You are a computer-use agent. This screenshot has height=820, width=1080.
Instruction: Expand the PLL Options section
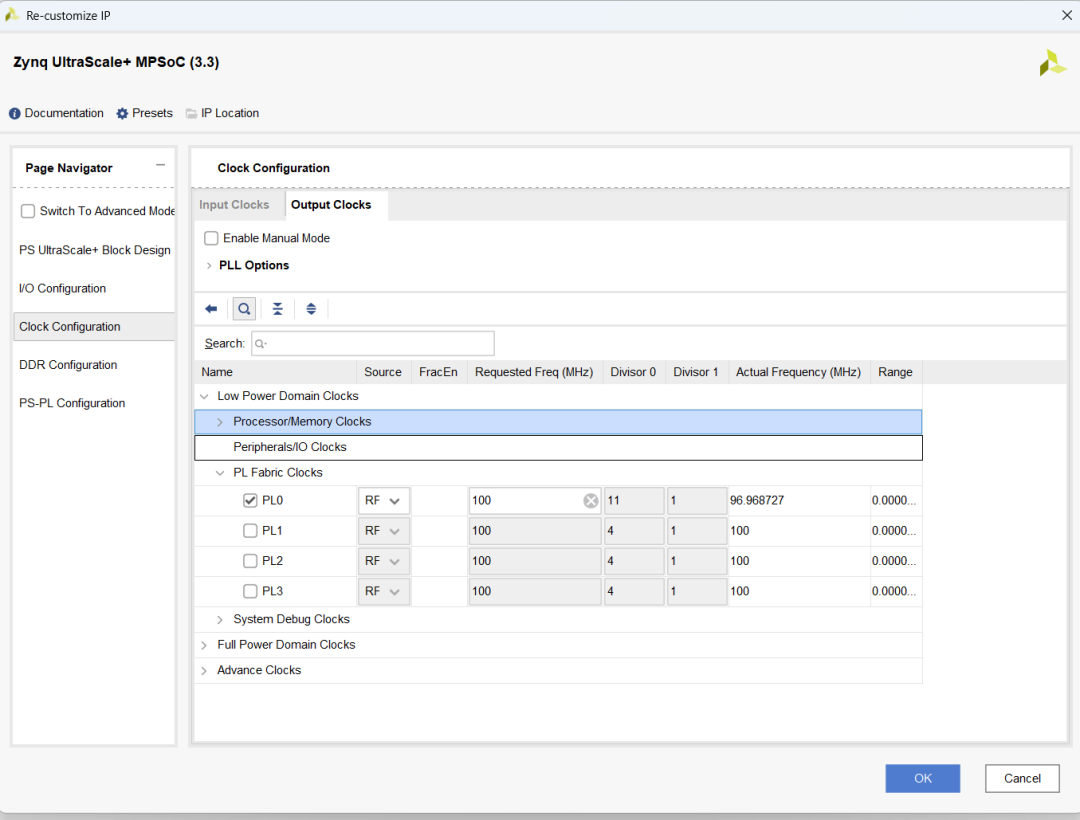209,266
